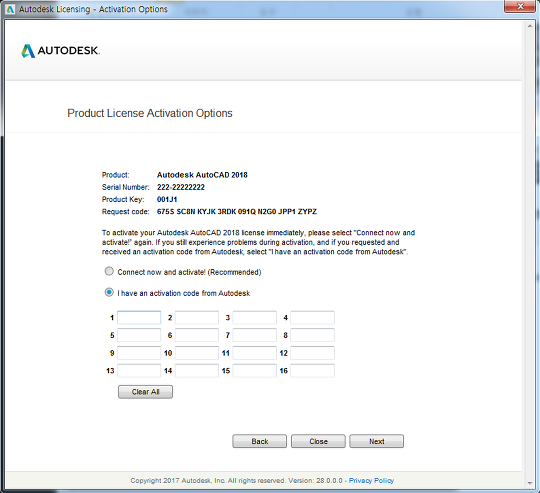The height and width of the screenshot is (493, 540).
Task: Click the Close button at the bottom
Action: tap(318, 441)
